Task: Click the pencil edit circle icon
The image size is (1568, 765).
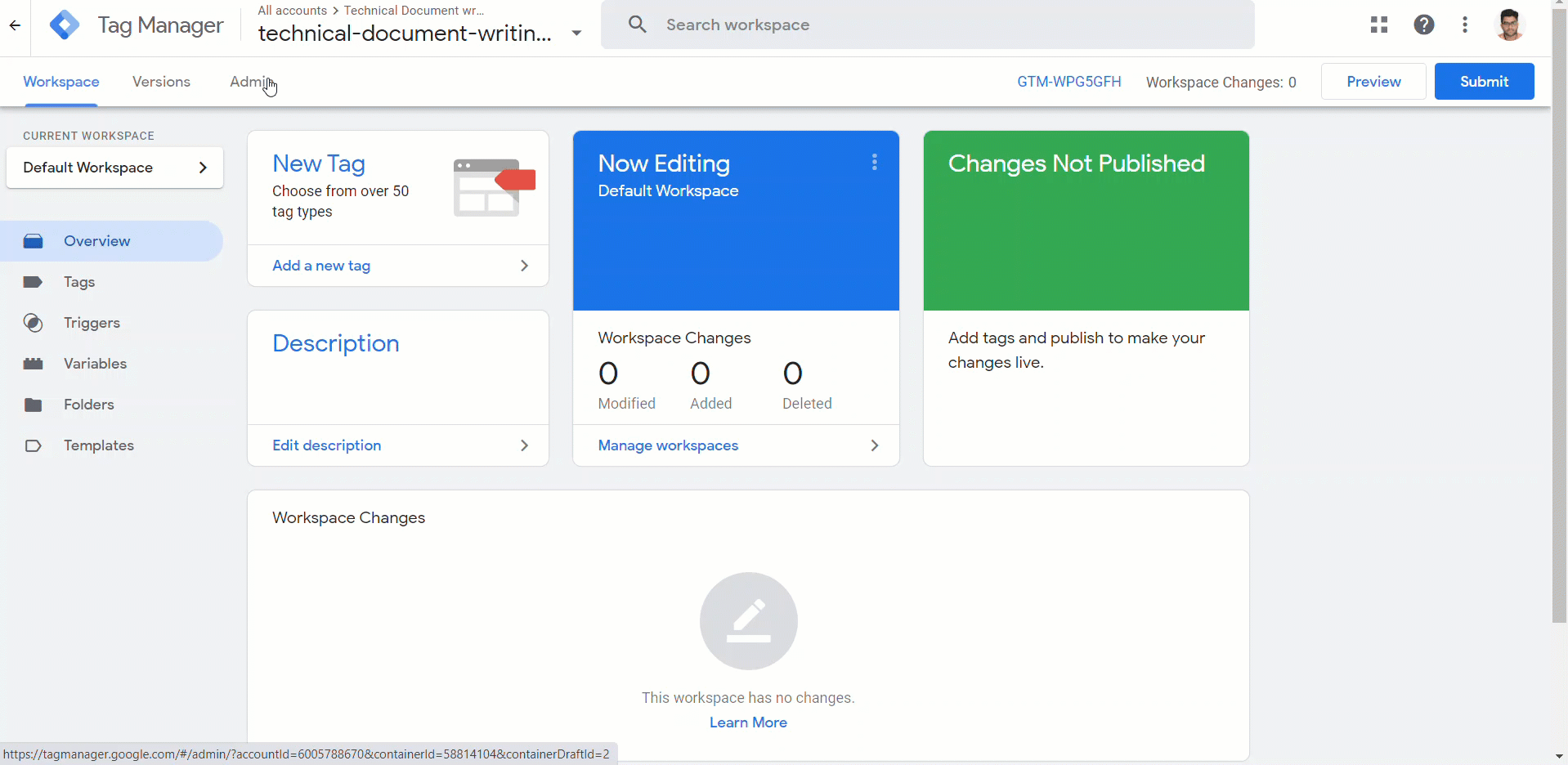Action: coord(748,621)
